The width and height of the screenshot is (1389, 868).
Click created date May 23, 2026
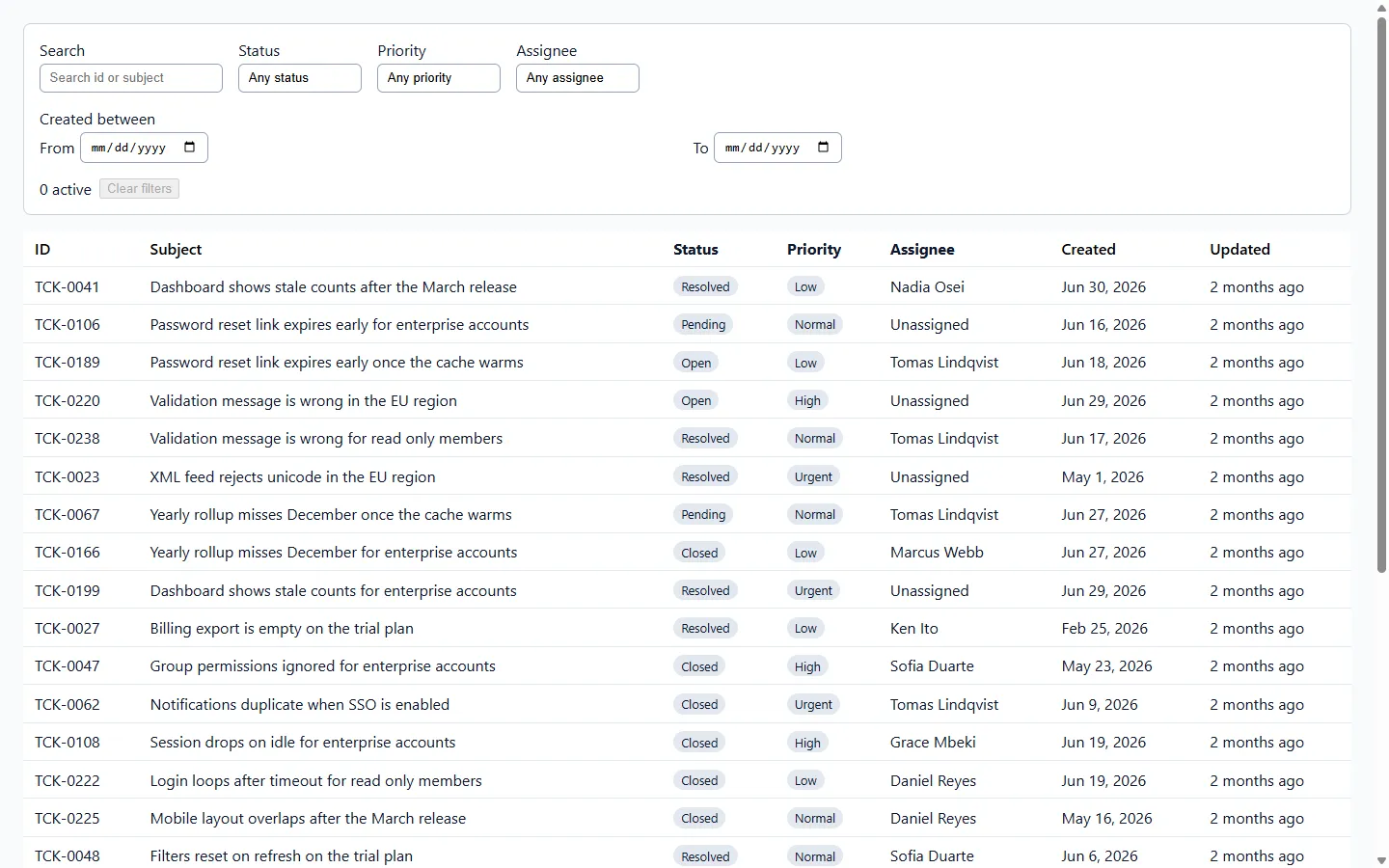click(1106, 665)
